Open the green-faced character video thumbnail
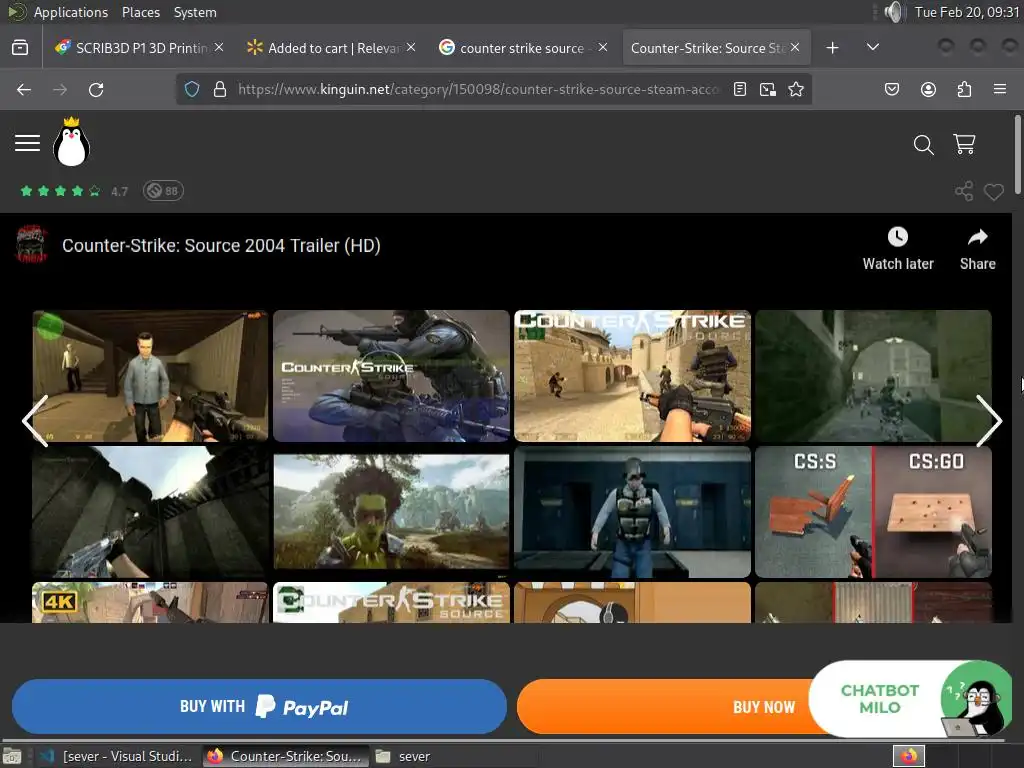The image size is (1024, 768). click(x=391, y=512)
